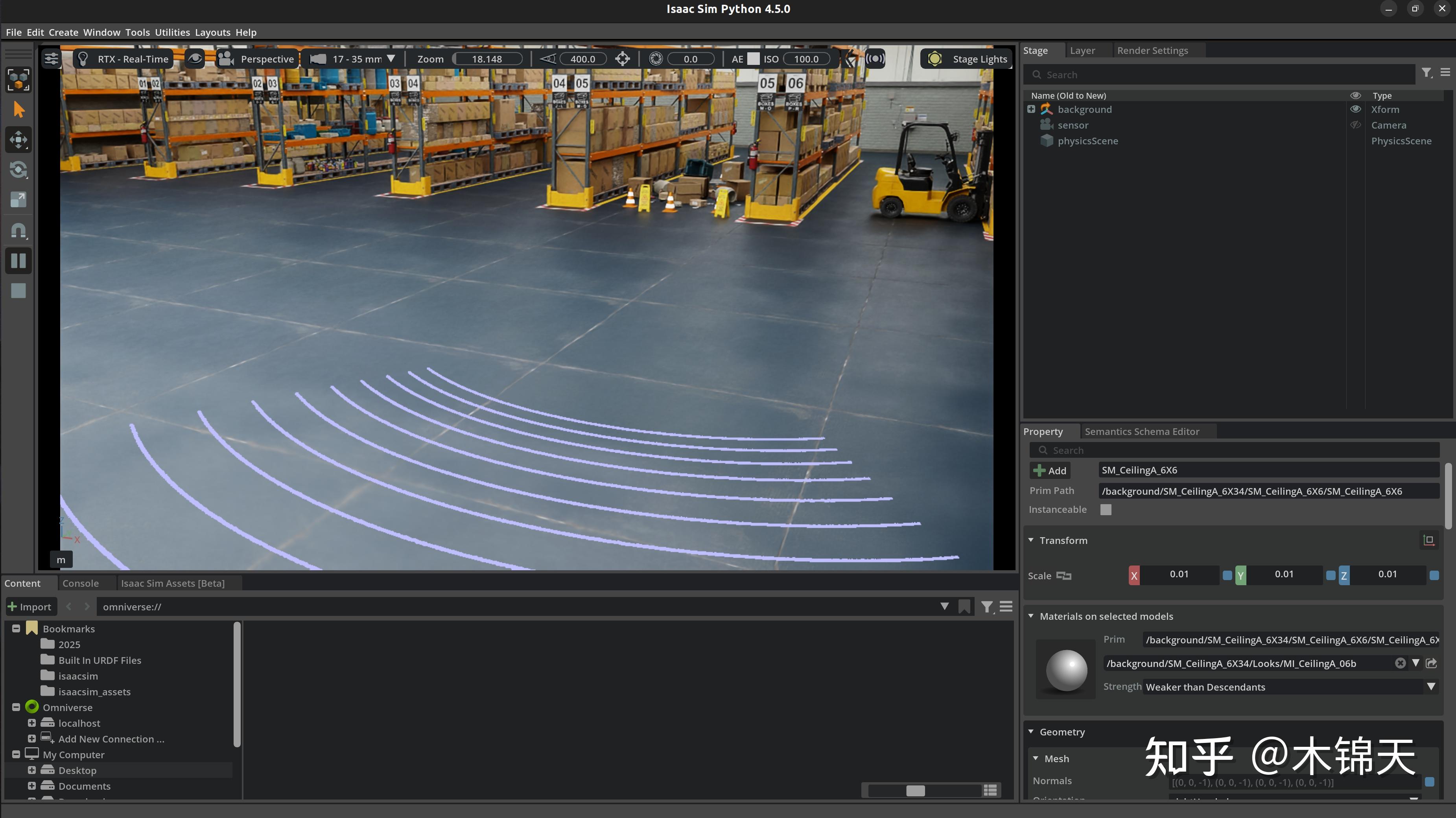This screenshot has width=1456, height=818.
Task: Collapse the Transform section
Action: [x=1031, y=540]
